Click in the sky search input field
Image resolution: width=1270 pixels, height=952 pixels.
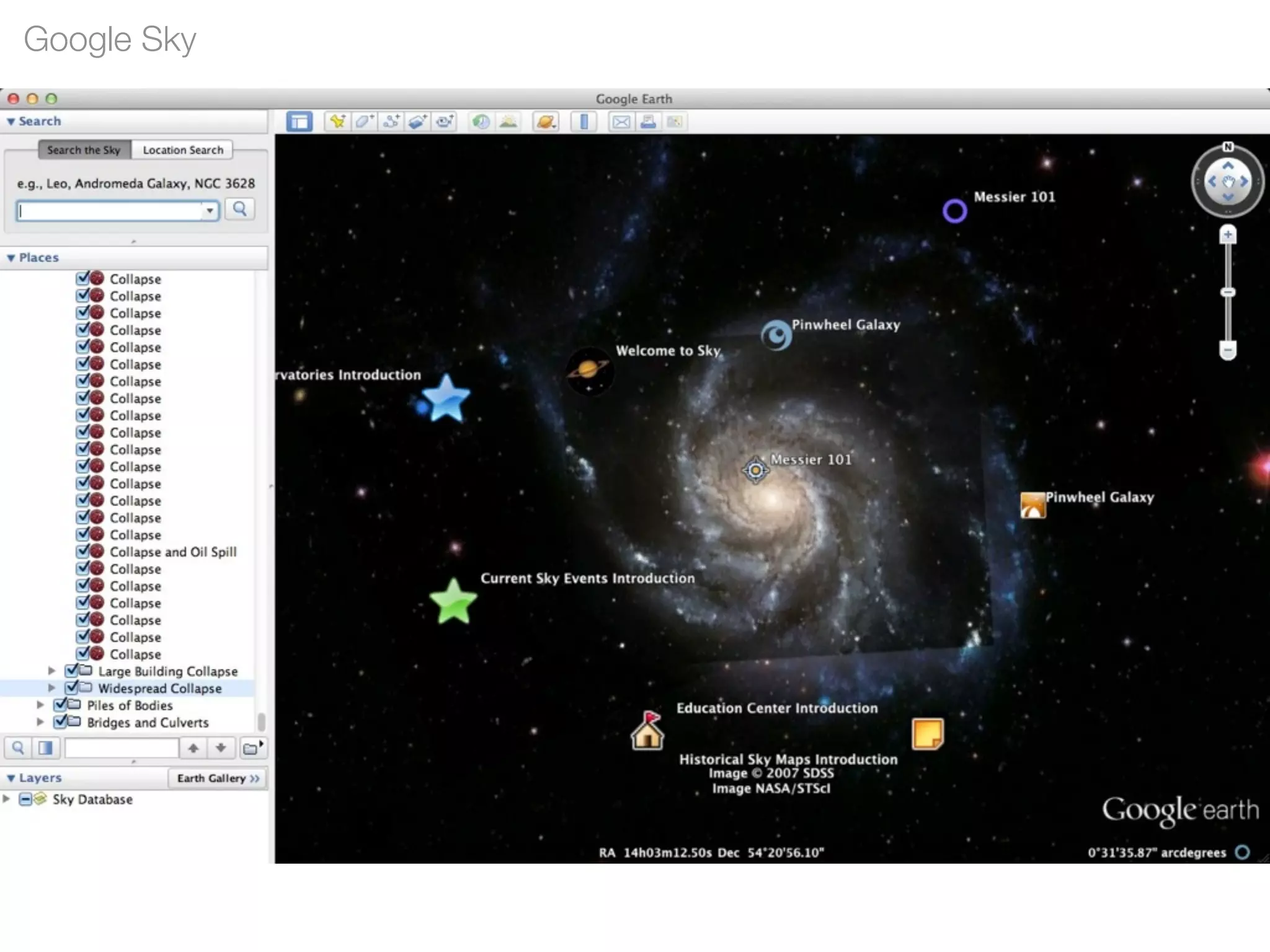[x=110, y=211]
